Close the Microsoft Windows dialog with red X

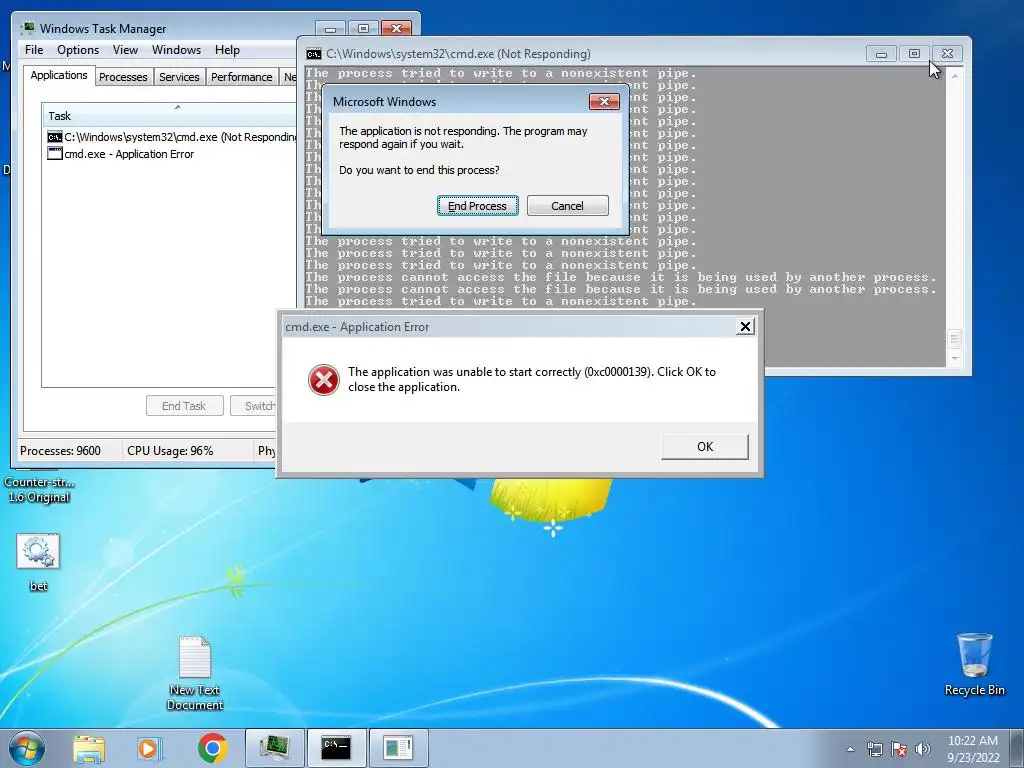click(x=604, y=101)
